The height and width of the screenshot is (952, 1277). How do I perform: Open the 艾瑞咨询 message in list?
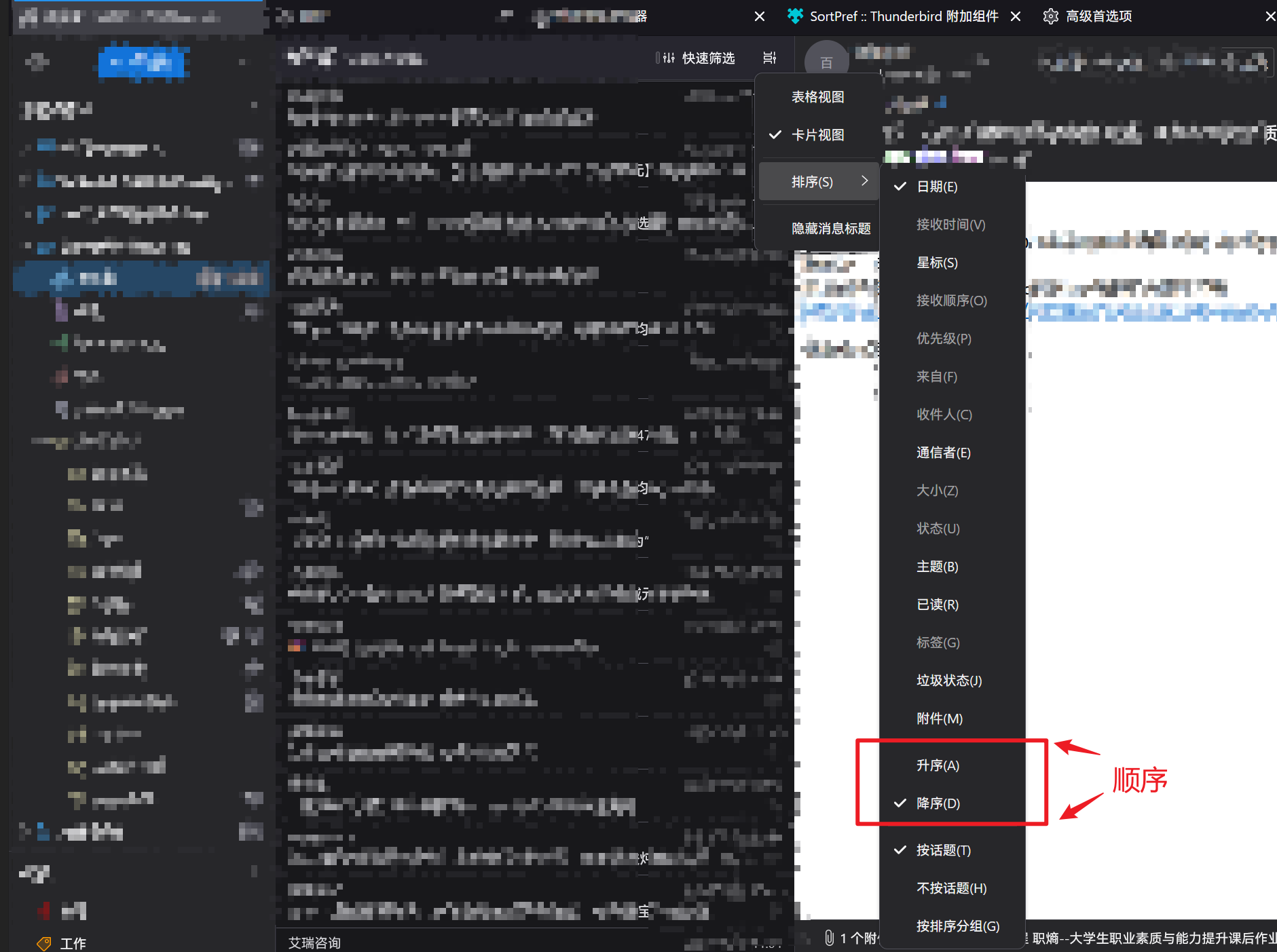tap(315, 943)
